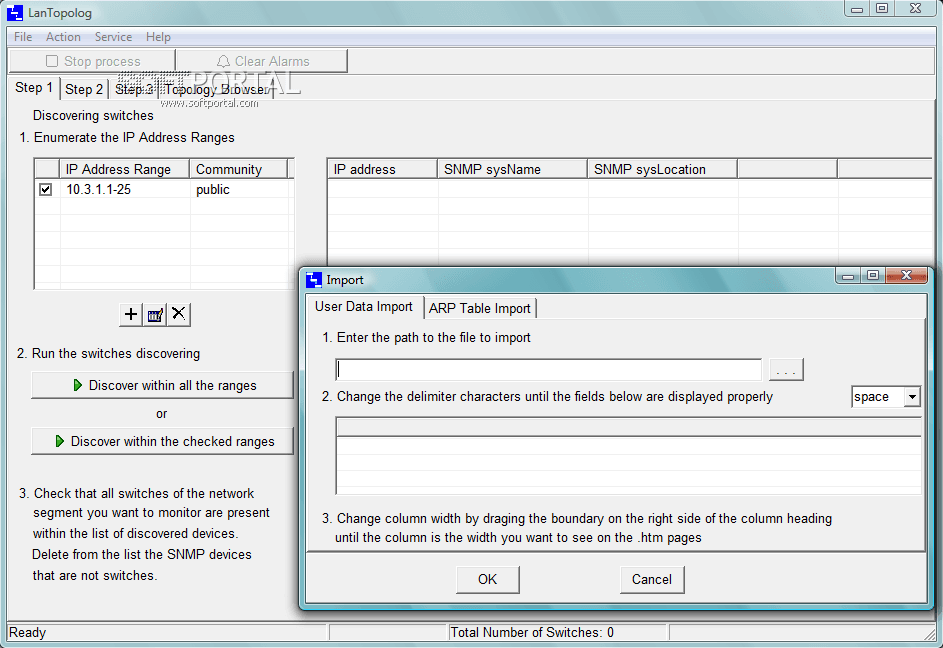Delete the selected IP address range

click(179, 314)
